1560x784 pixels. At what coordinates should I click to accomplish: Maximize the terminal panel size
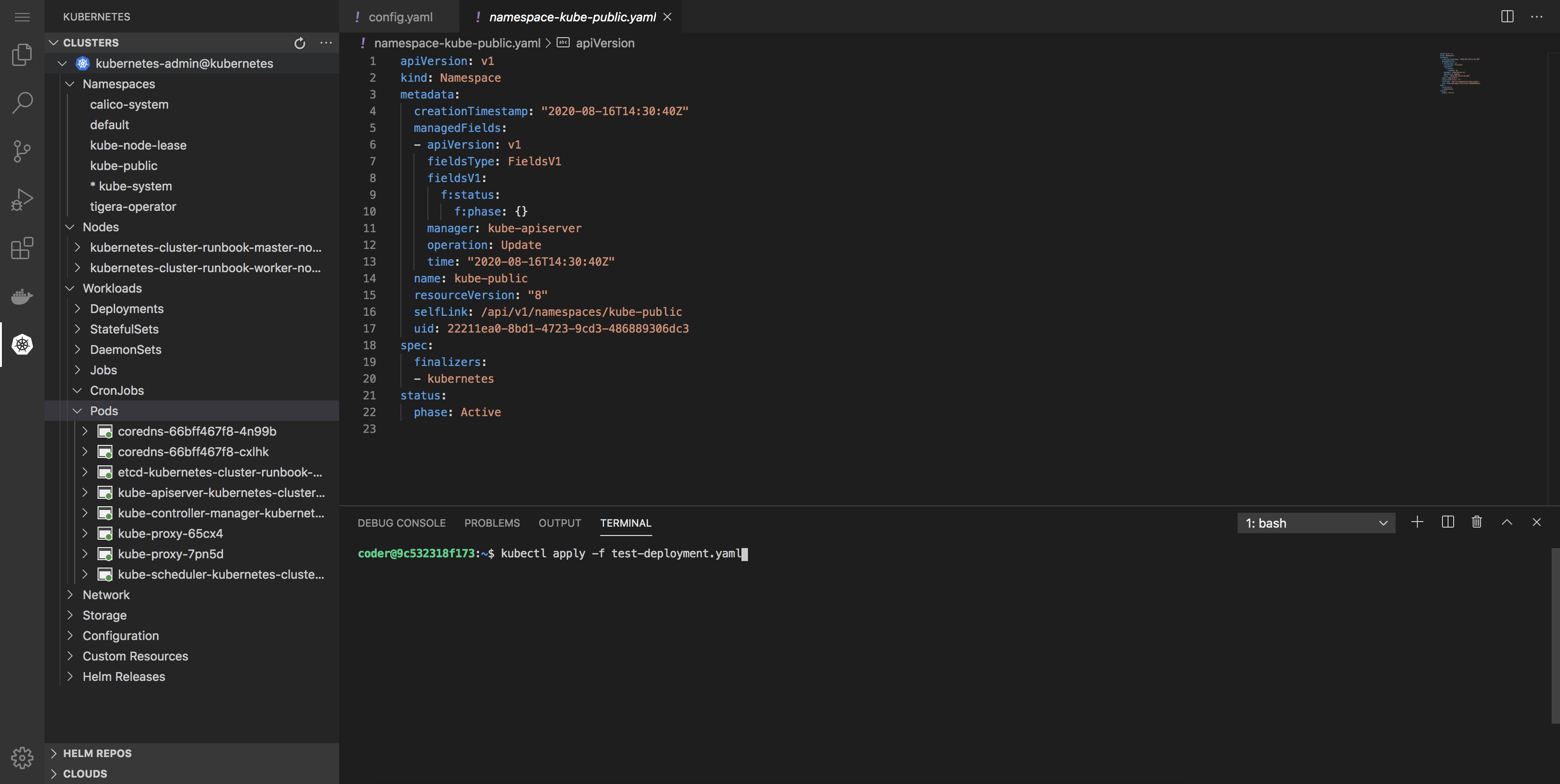click(x=1507, y=522)
